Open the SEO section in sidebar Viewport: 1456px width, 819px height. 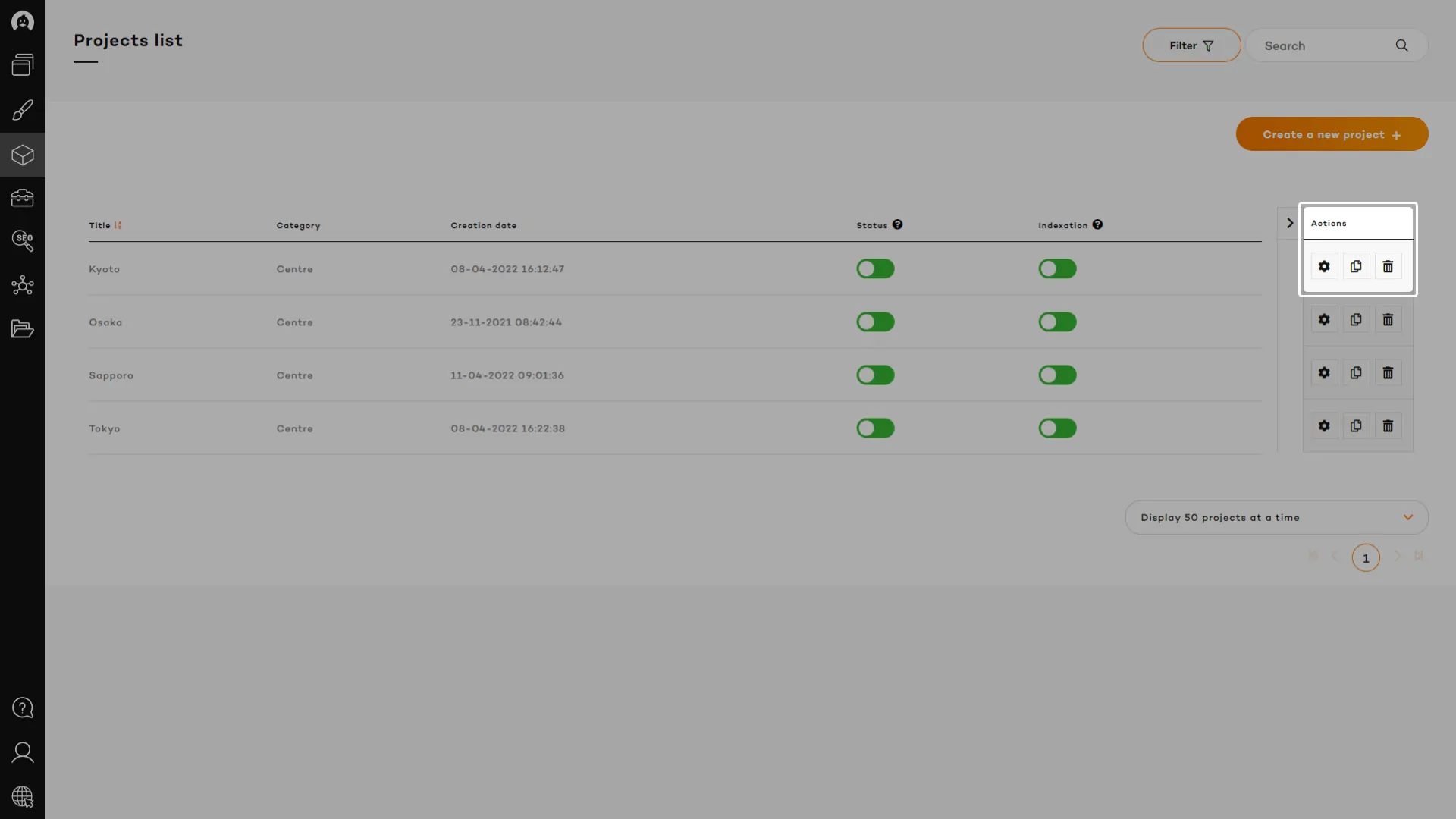23,241
